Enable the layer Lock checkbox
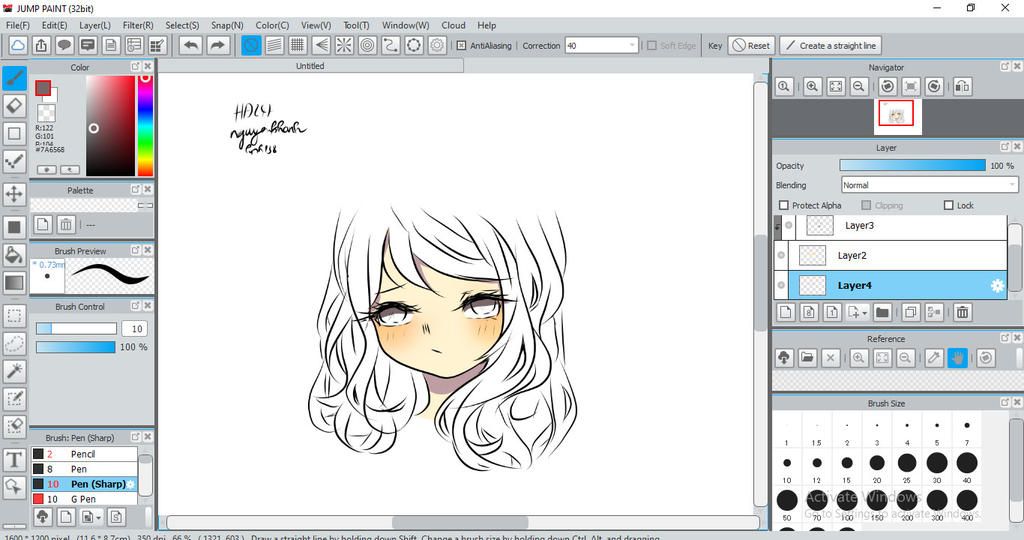1024x540 pixels. (948, 205)
